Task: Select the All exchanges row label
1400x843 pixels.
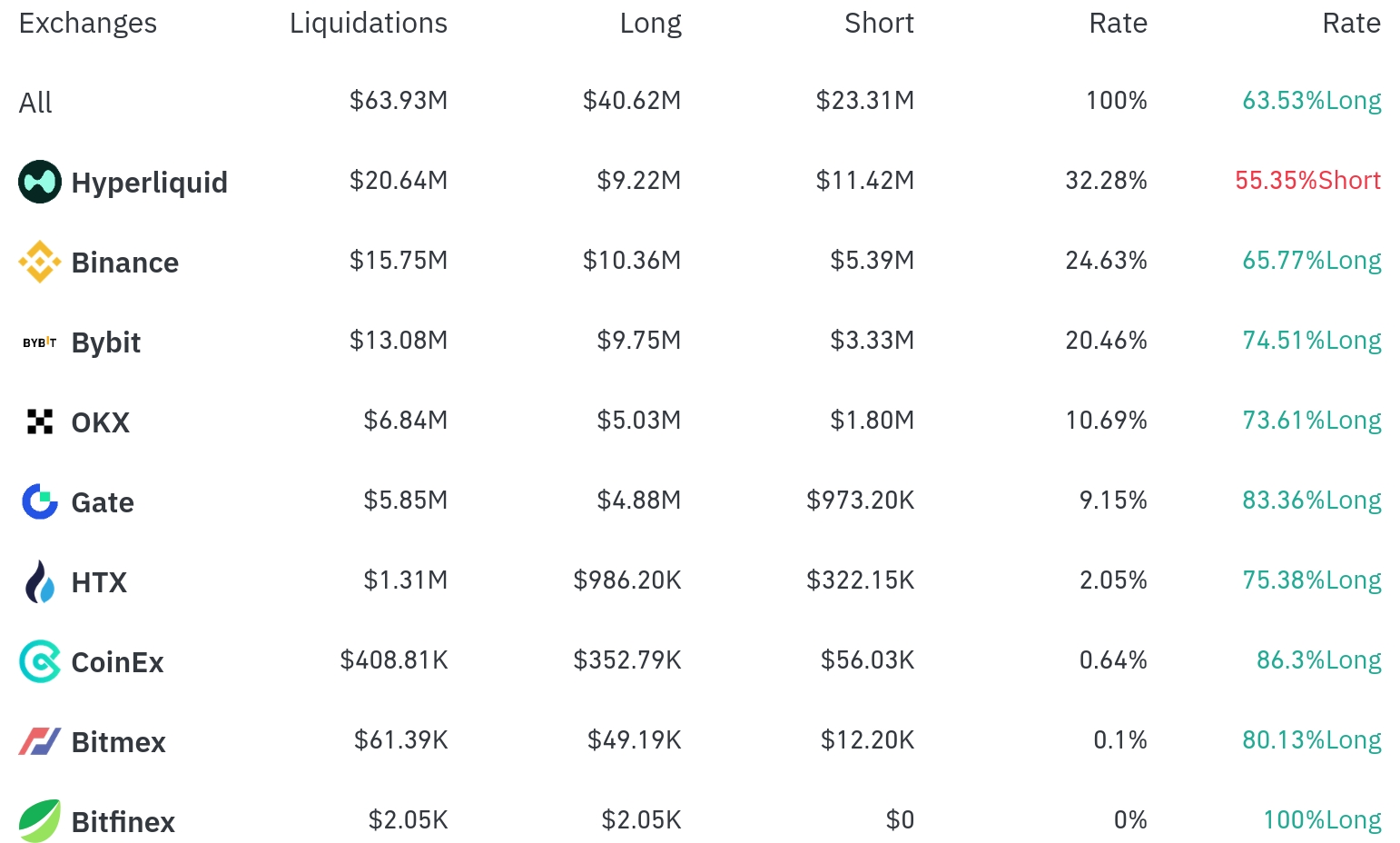Action: [x=35, y=103]
